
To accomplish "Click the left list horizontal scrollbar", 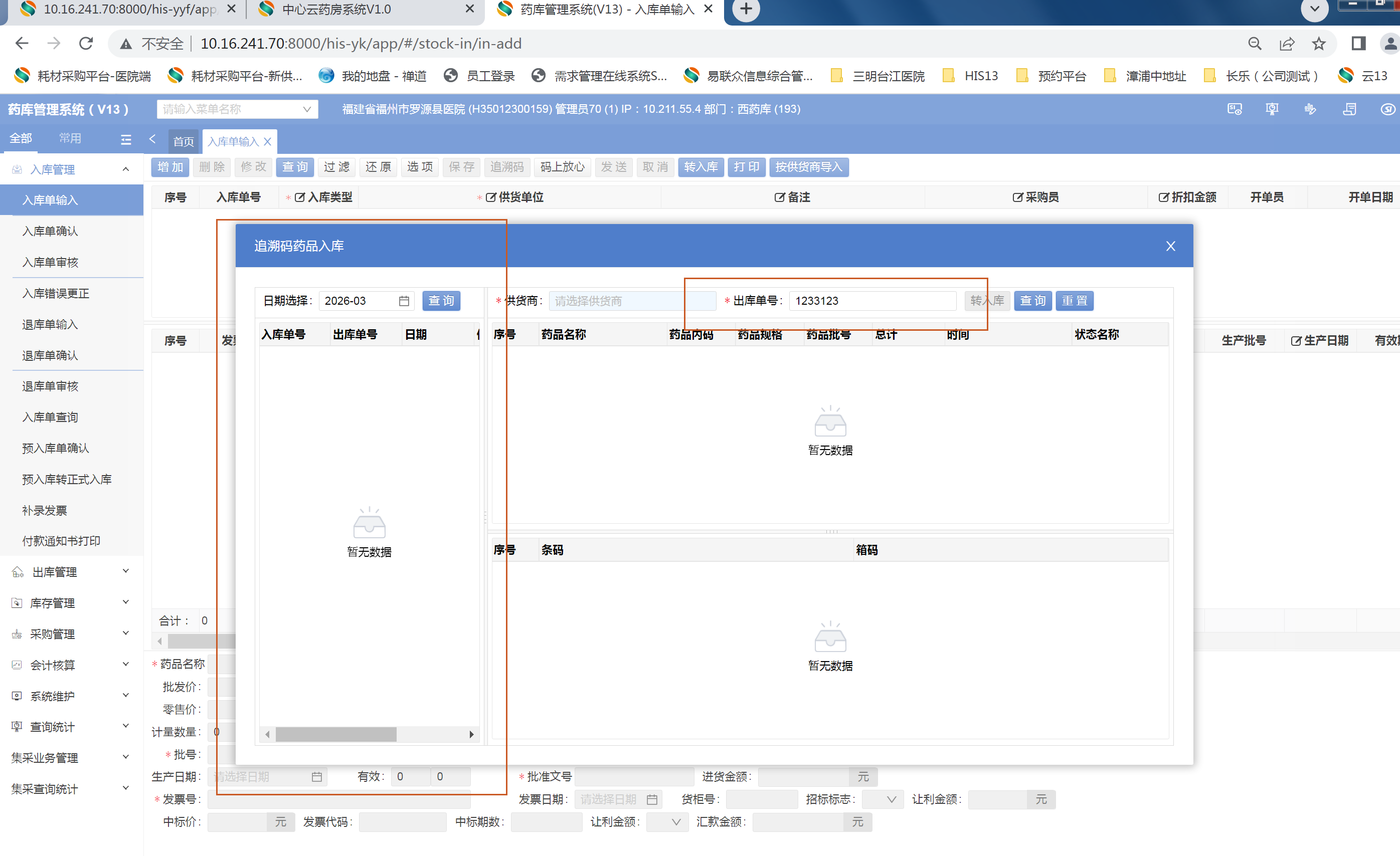I will click(x=336, y=734).
